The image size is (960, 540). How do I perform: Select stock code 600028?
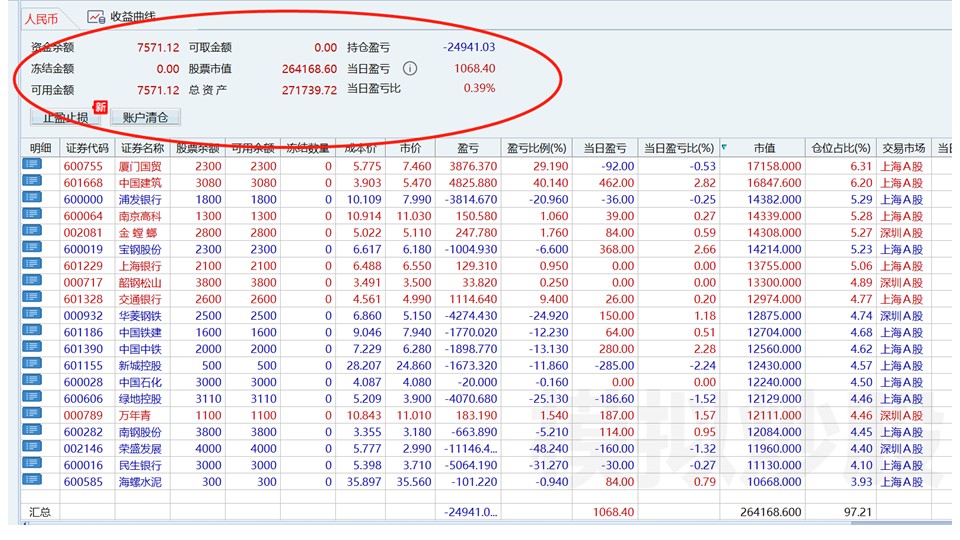click(x=83, y=382)
